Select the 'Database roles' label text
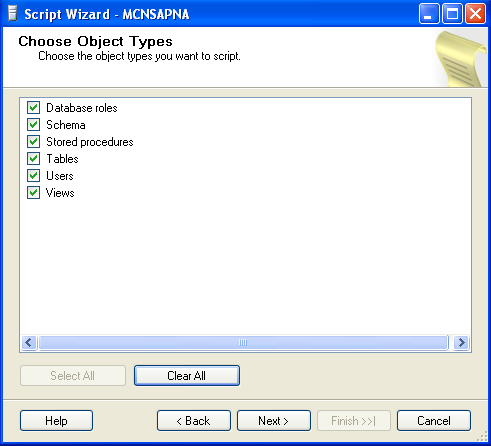 [82, 108]
